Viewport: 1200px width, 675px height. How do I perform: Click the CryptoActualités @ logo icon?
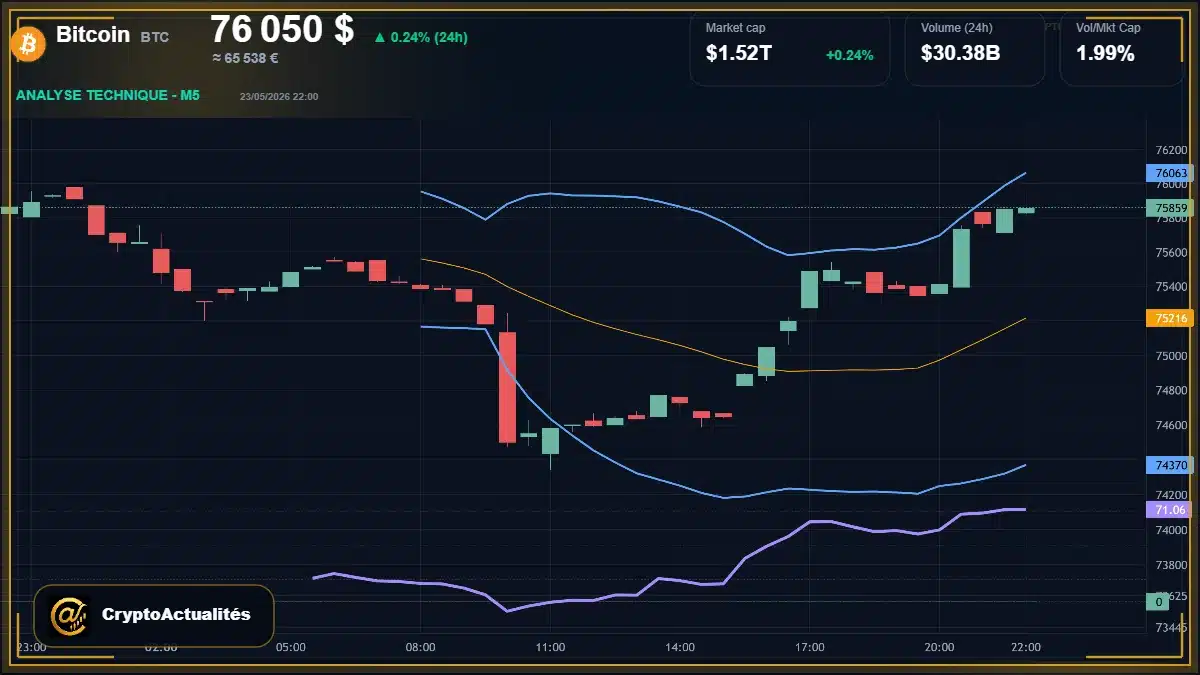69,616
